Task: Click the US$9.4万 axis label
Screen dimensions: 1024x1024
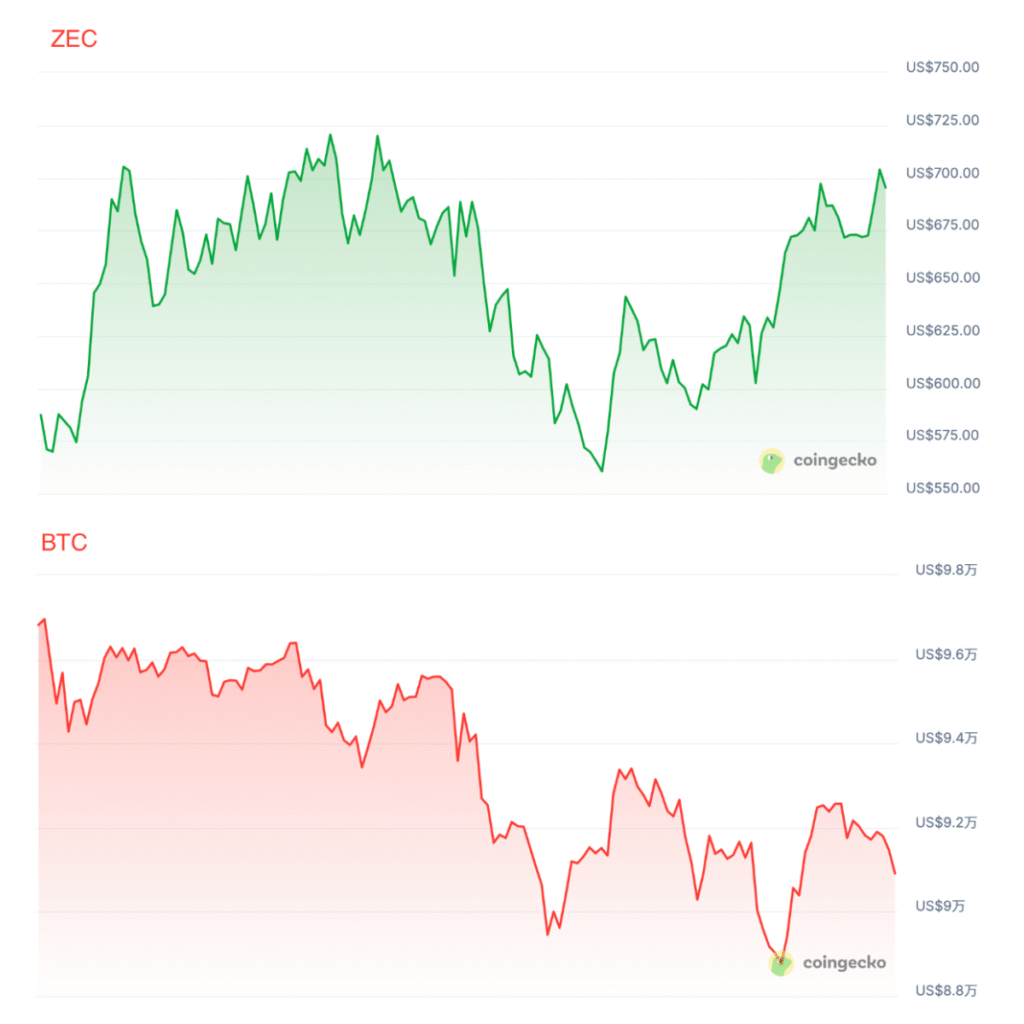Action: click(946, 738)
